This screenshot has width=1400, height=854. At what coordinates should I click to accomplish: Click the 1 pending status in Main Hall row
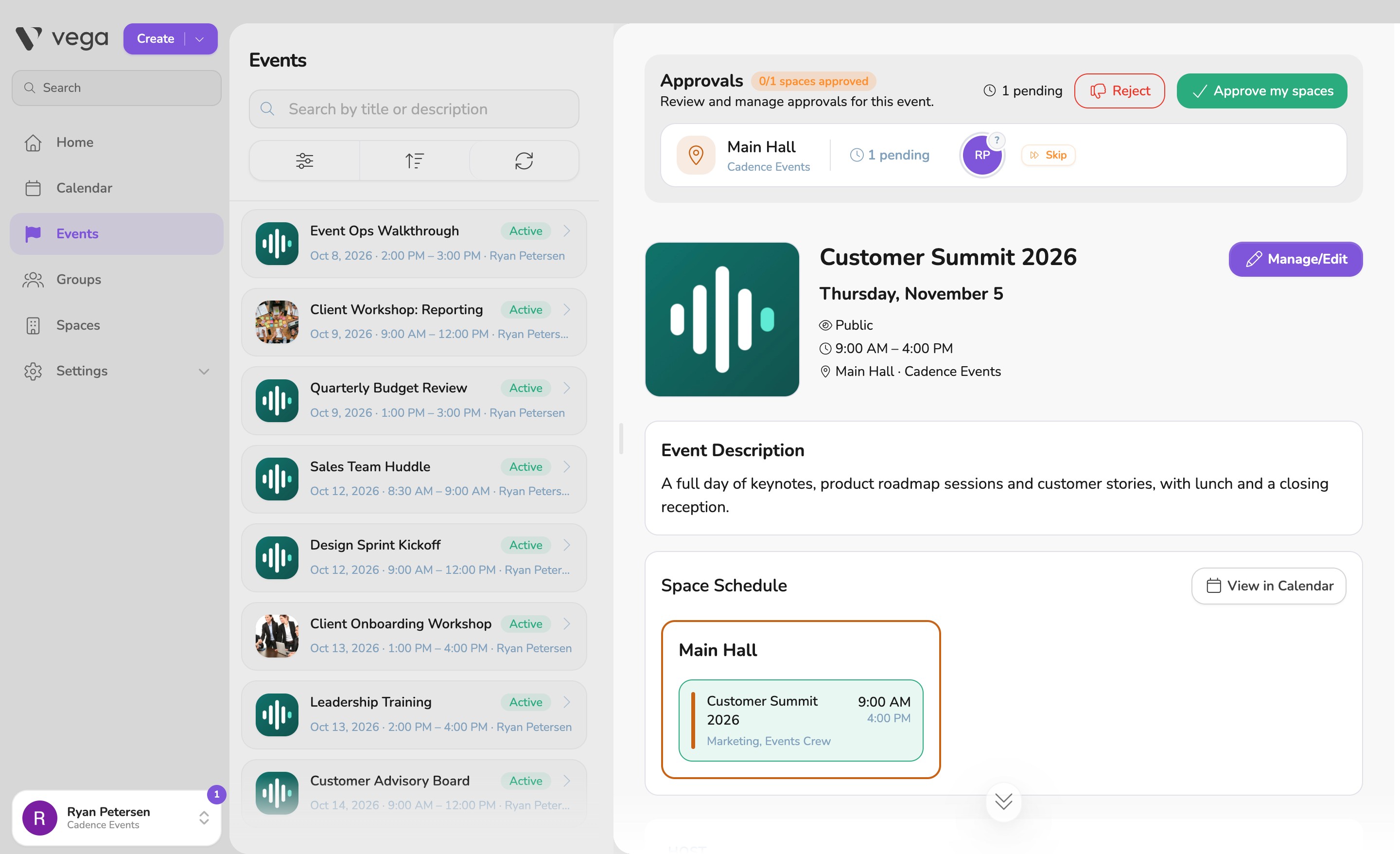point(890,155)
